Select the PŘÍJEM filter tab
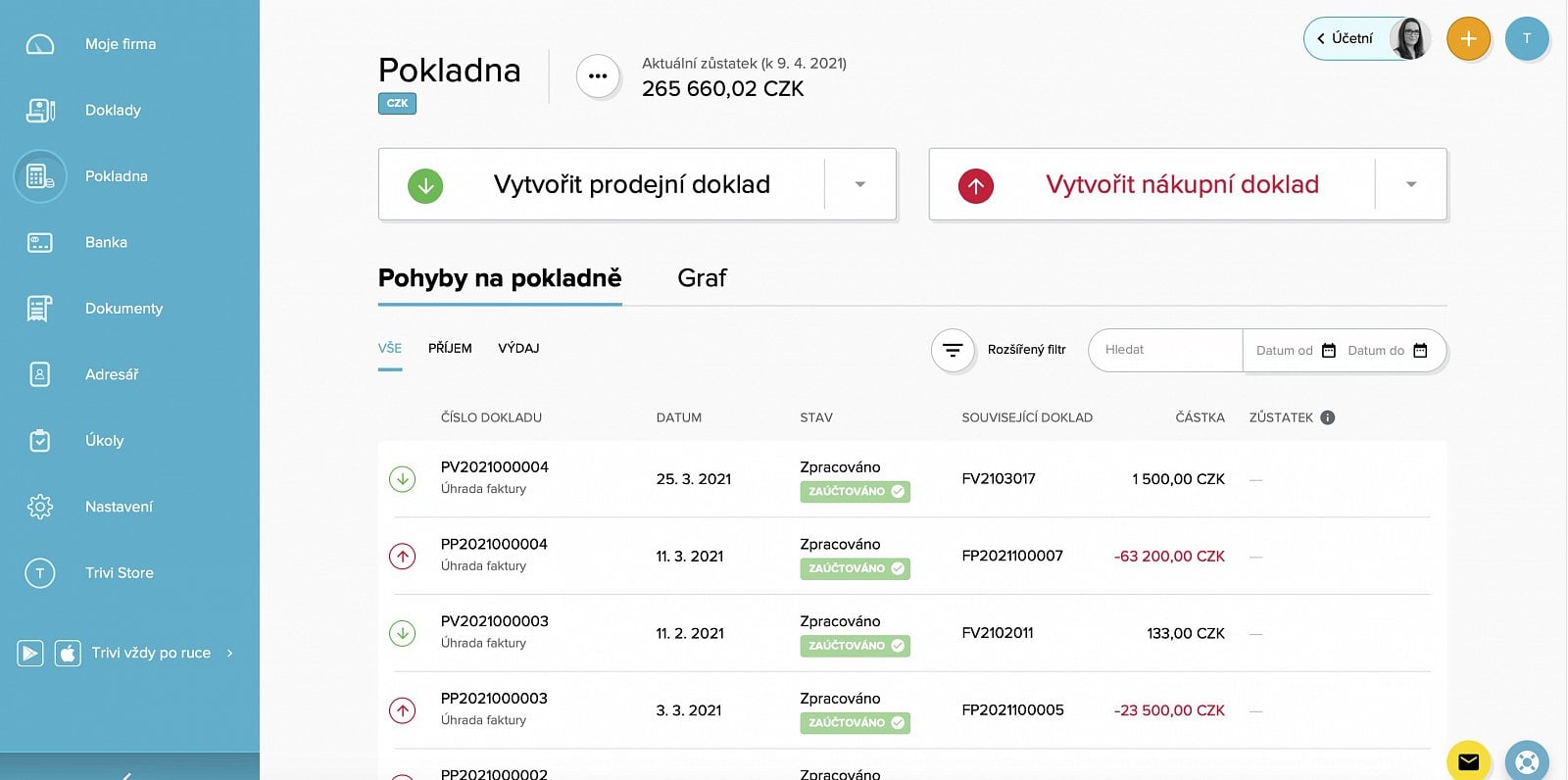1568x780 pixels. [x=450, y=348]
